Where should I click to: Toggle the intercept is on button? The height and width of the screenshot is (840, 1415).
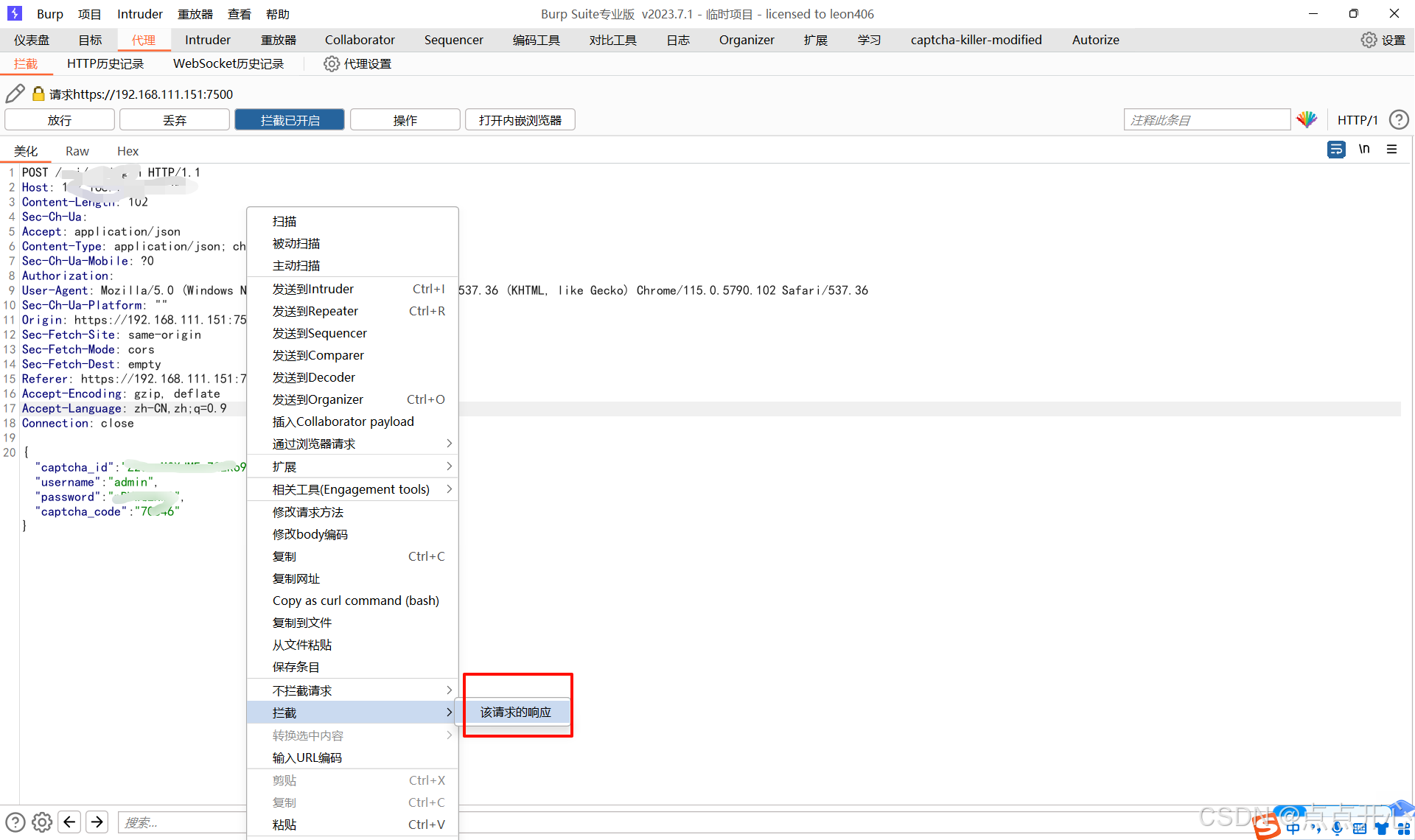290,119
